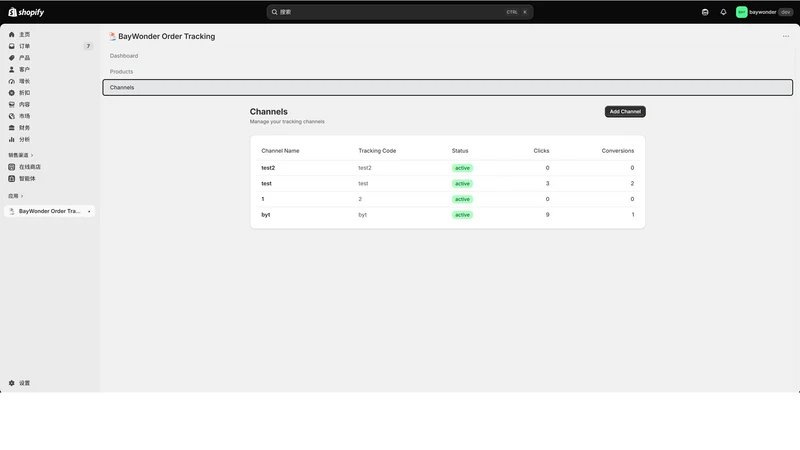Open the 客户 customers section
This screenshot has width=800, height=450.
[24, 69]
